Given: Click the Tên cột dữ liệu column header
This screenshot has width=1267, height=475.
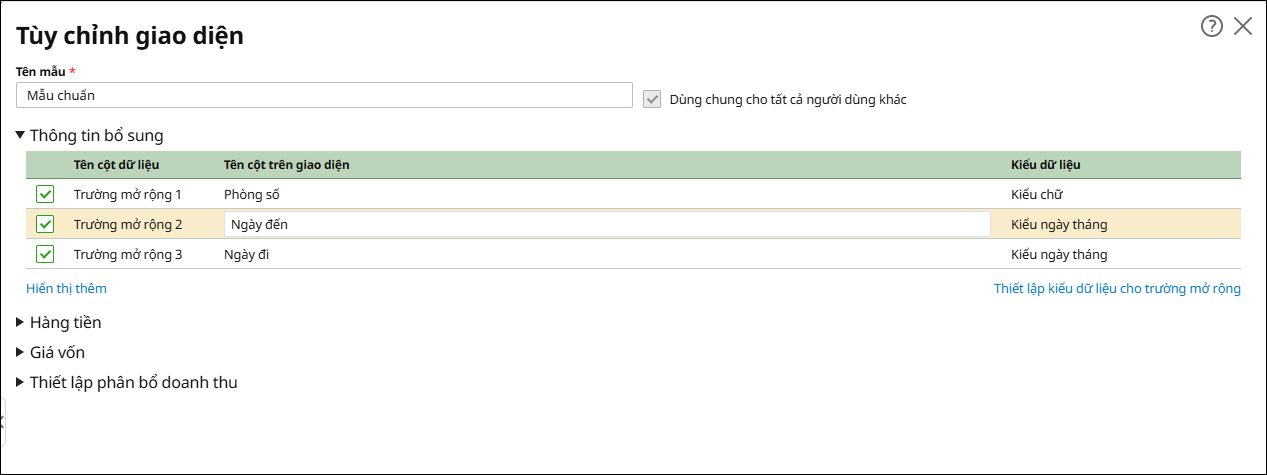Looking at the screenshot, I should click(x=116, y=164).
